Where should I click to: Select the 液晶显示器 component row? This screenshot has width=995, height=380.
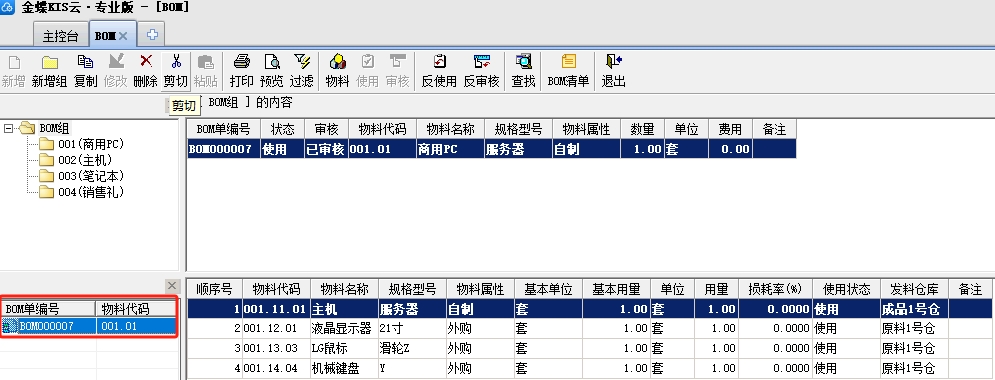coord(591,329)
